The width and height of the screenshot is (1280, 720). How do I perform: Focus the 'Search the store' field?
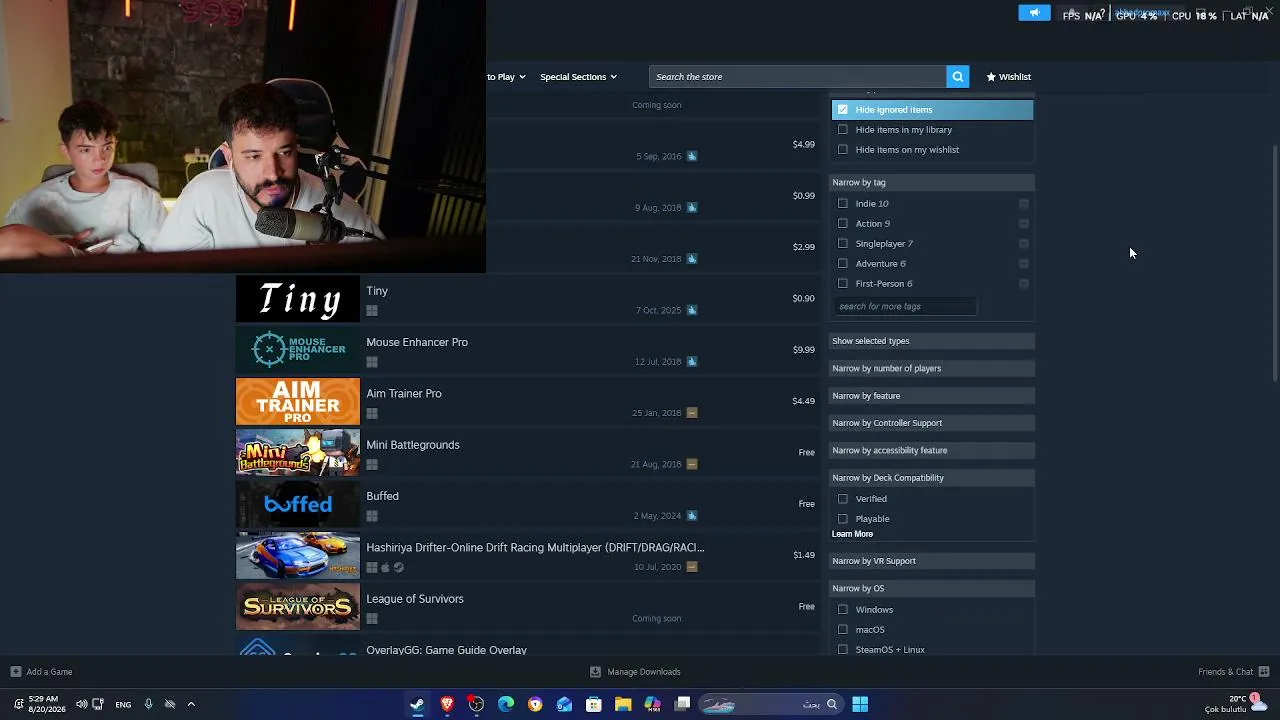[798, 77]
